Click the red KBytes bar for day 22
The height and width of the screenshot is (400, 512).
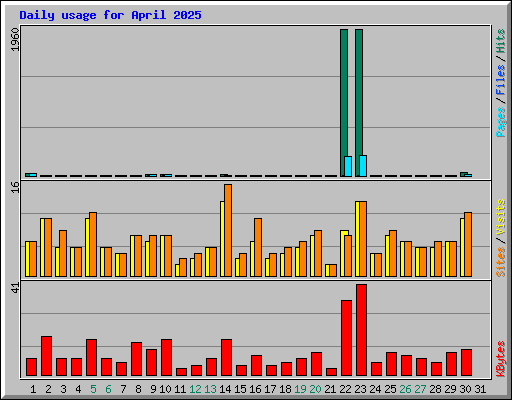(346, 338)
